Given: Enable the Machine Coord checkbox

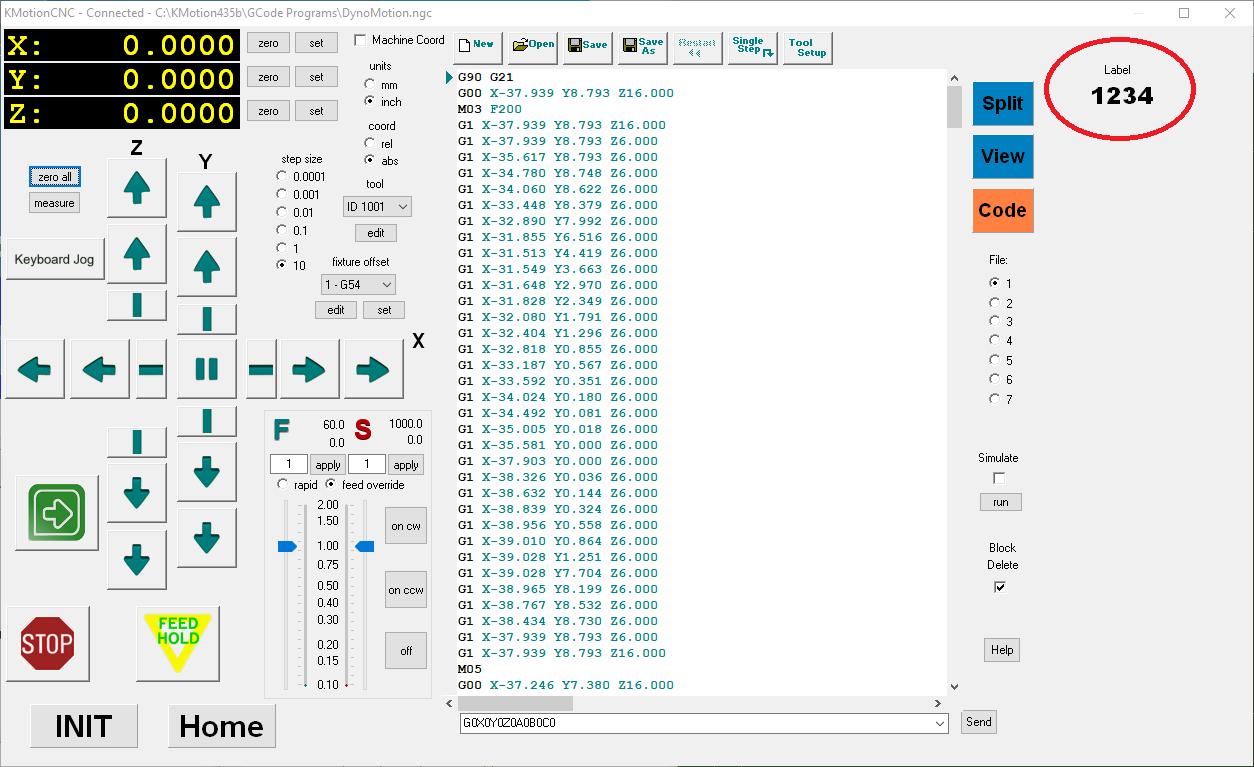Looking at the screenshot, I should [361, 41].
